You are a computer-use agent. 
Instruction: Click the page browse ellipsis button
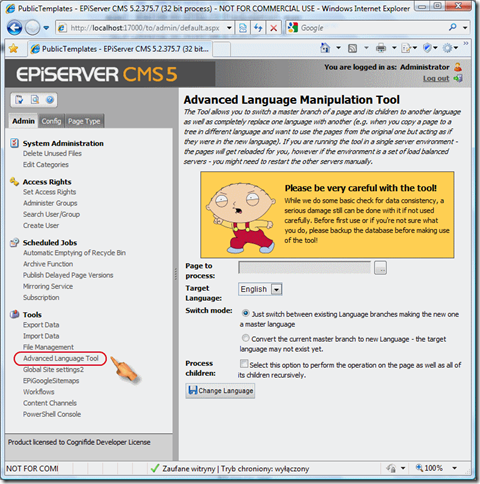click(380, 268)
